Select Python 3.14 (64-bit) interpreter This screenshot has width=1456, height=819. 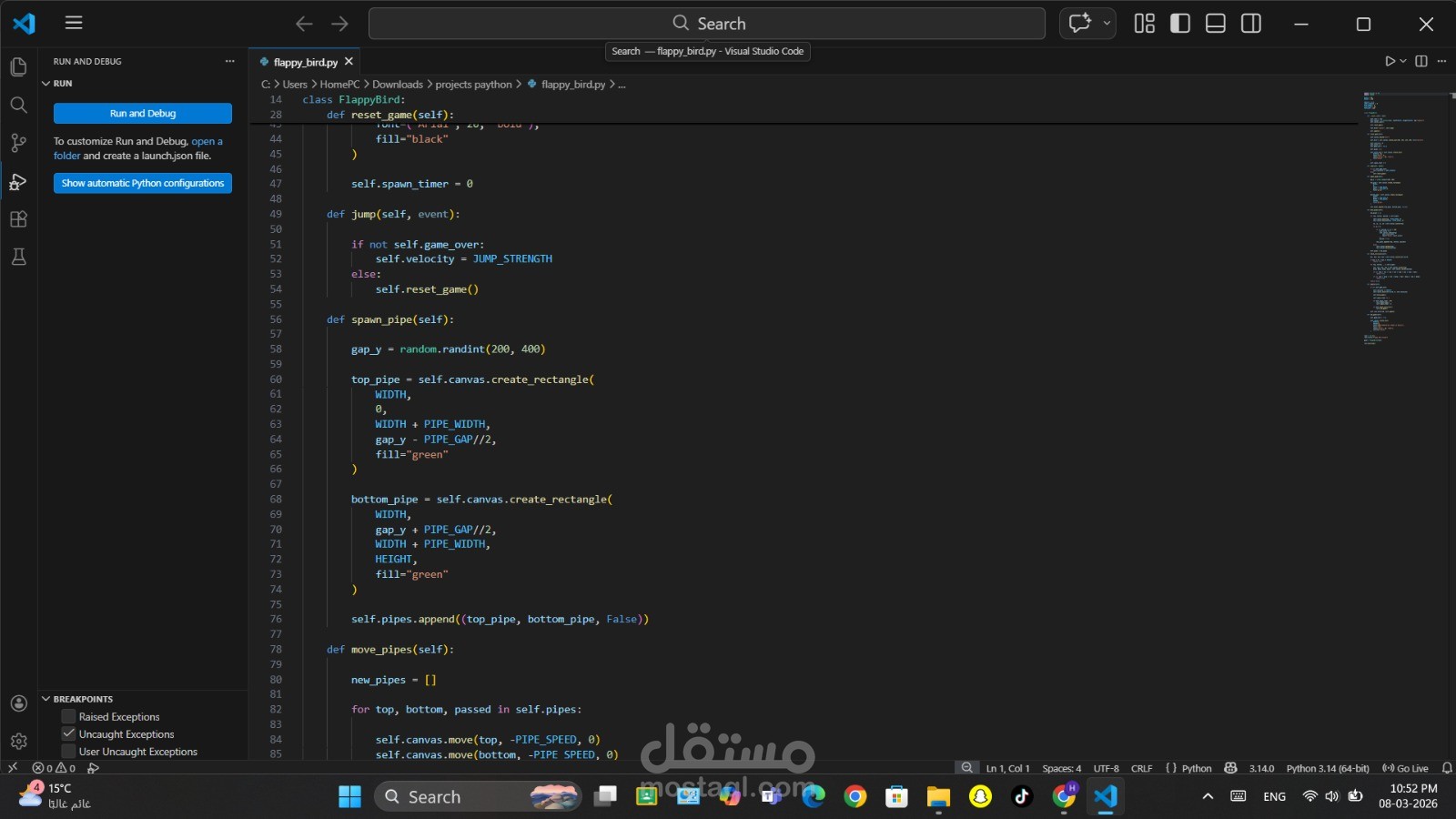click(x=1328, y=768)
